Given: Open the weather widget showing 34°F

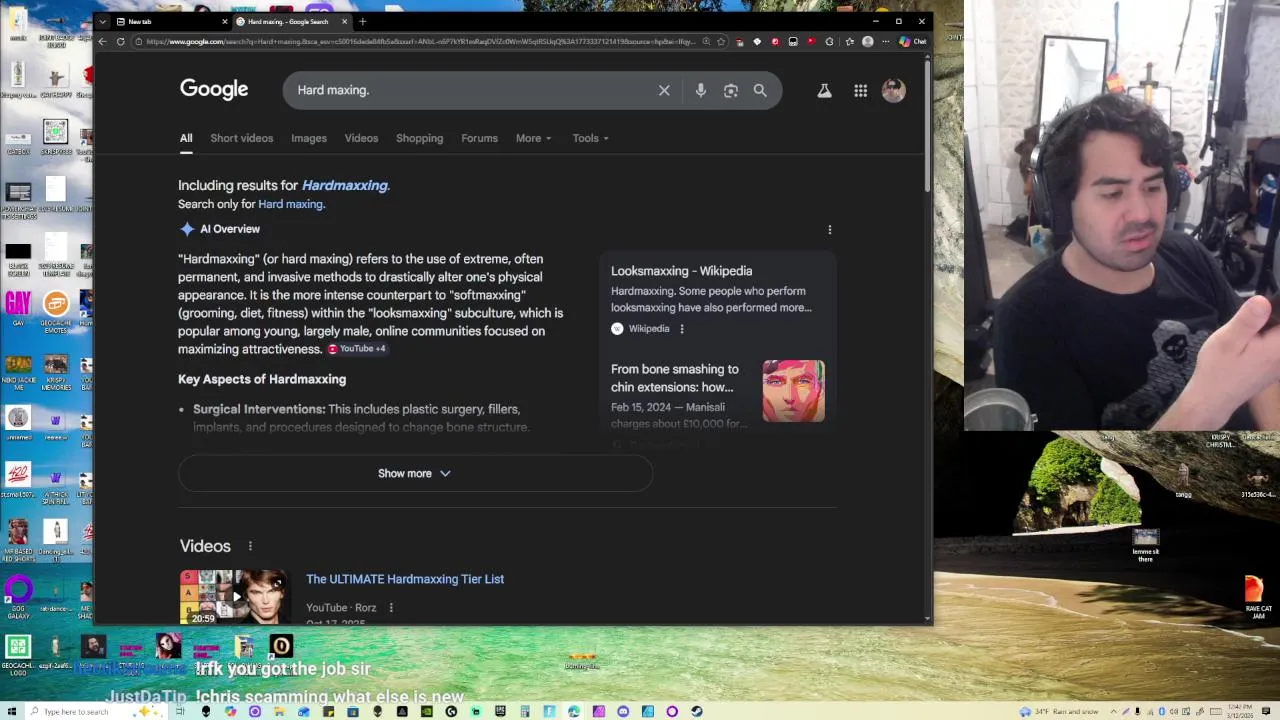Looking at the screenshot, I should pos(1060,711).
